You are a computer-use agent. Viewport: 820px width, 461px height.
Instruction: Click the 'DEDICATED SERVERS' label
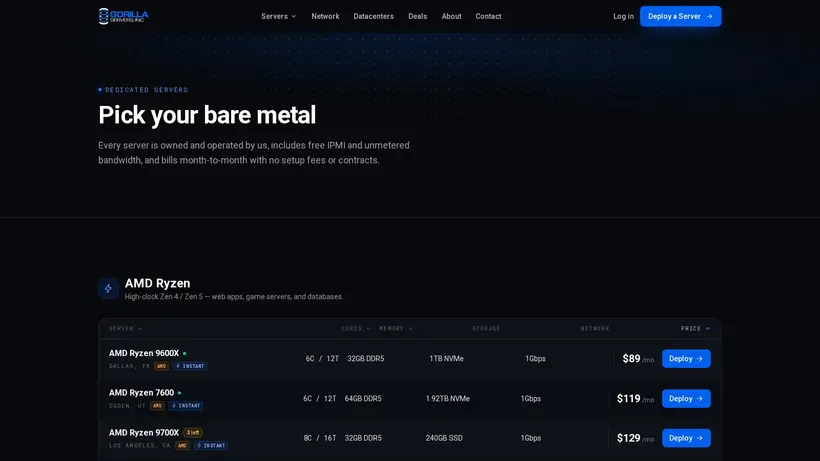coord(146,90)
